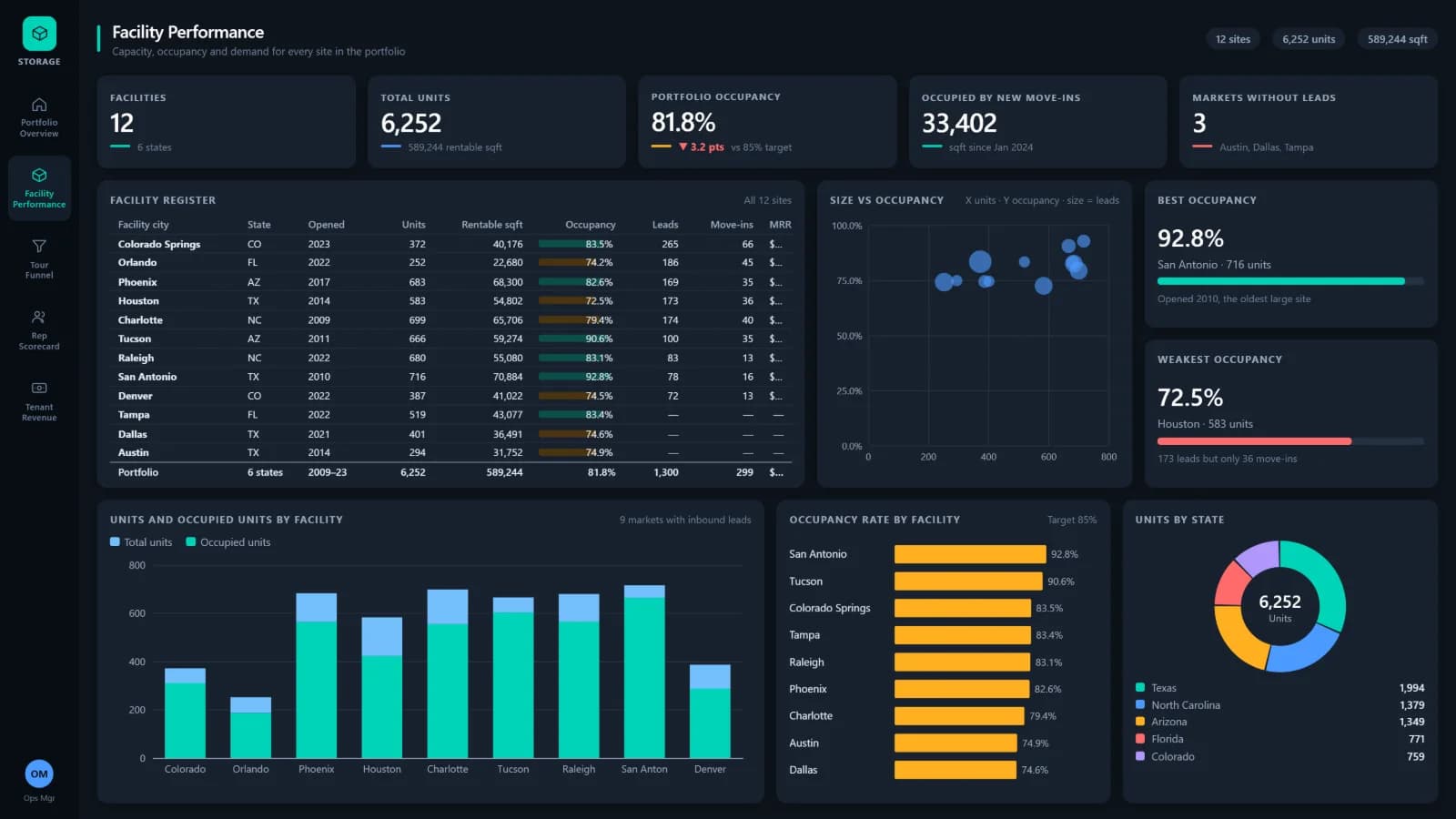Select the Tucson row in register
Screen dimensions: 1456x819
[450, 339]
